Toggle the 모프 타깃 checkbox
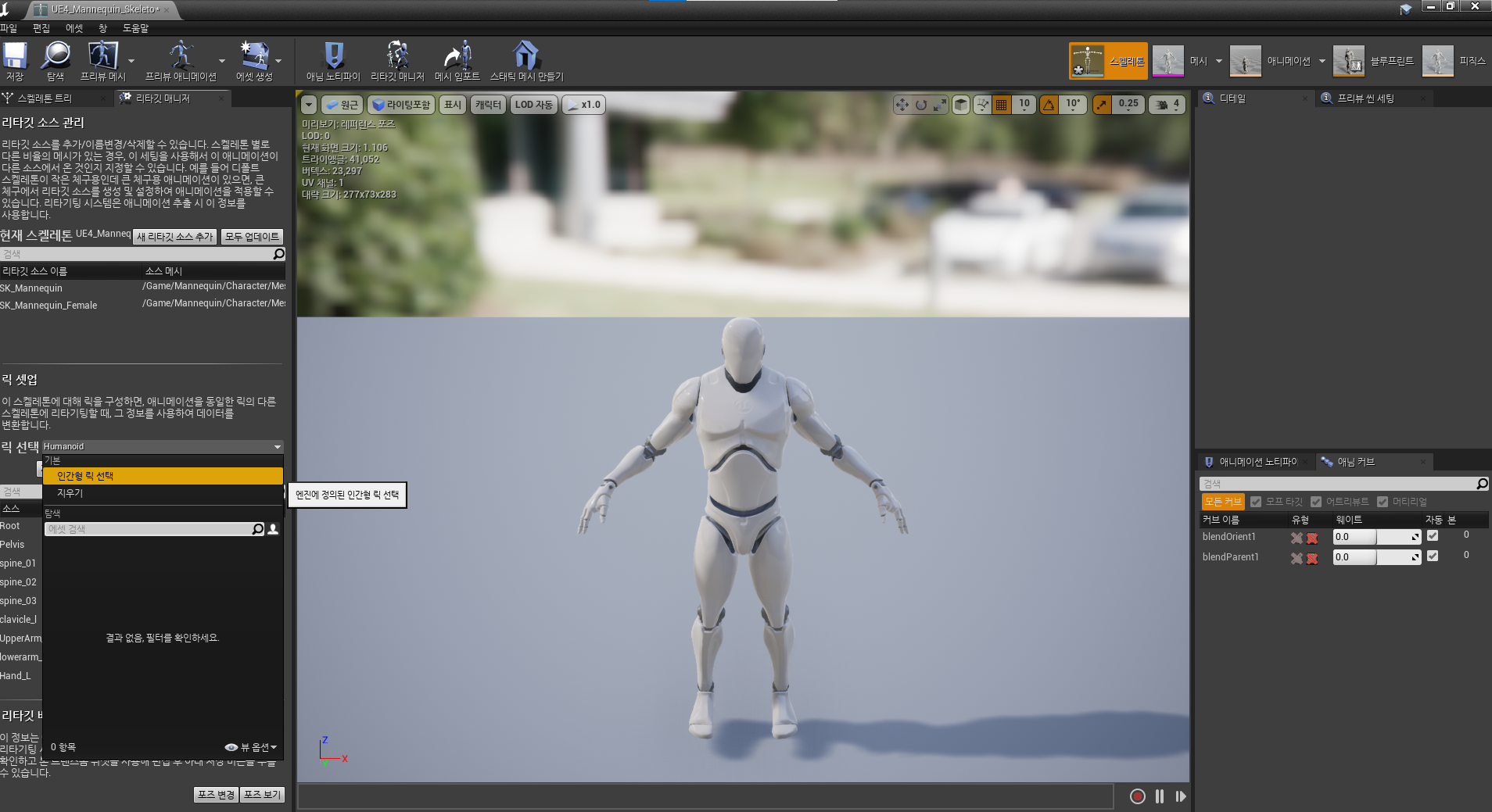The height and width of the screenshot is (812, 1492). click(1256, 502)
